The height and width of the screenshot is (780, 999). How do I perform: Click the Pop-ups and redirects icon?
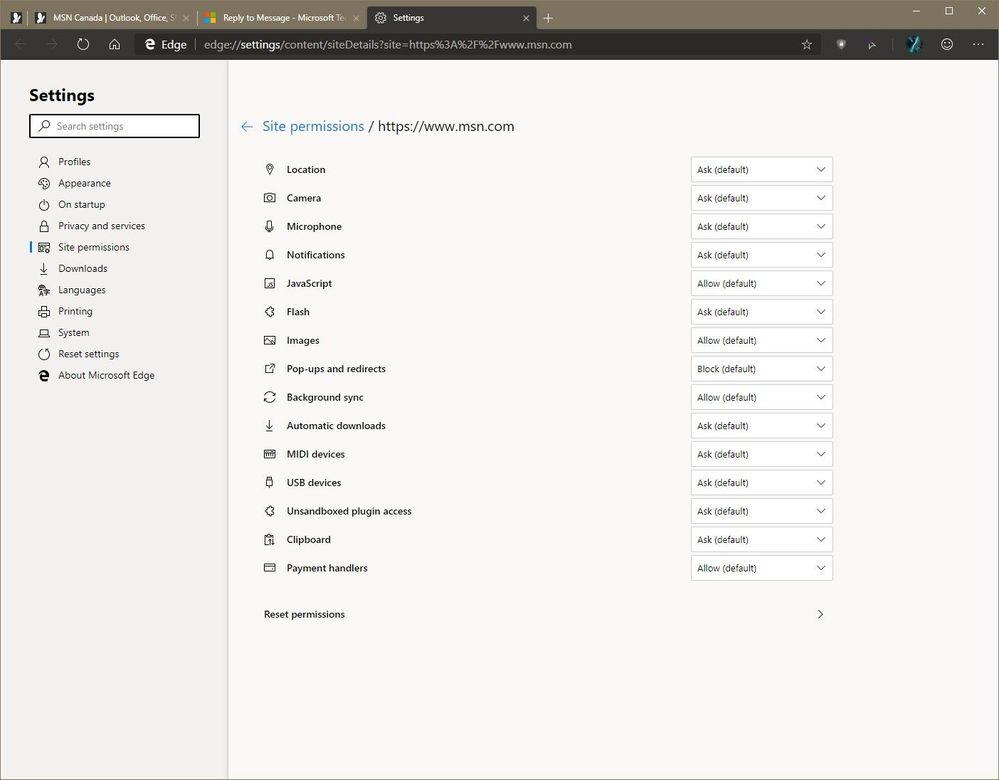[x=270, y=368]
